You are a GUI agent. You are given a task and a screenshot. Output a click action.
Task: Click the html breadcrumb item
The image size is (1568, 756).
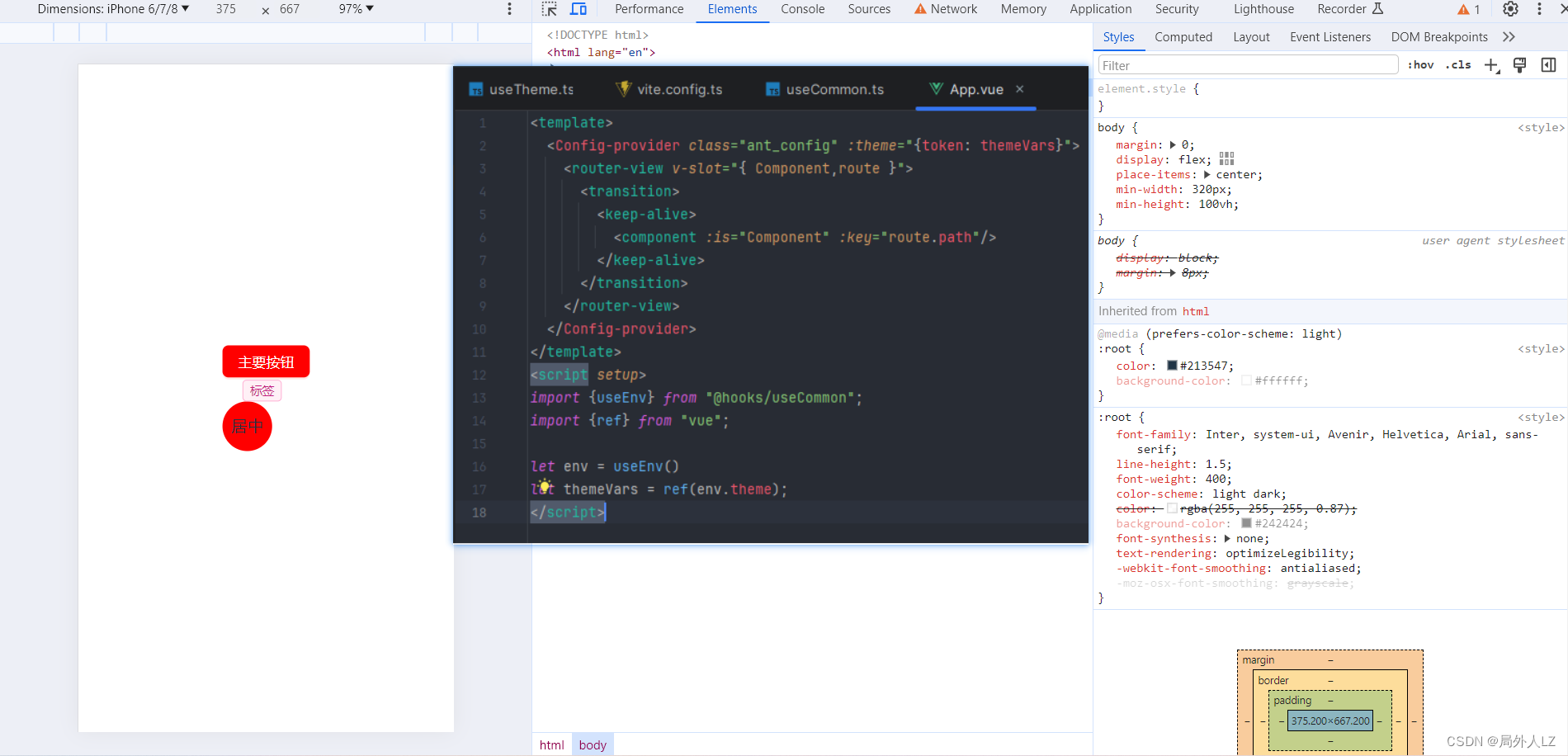[551, 744]
